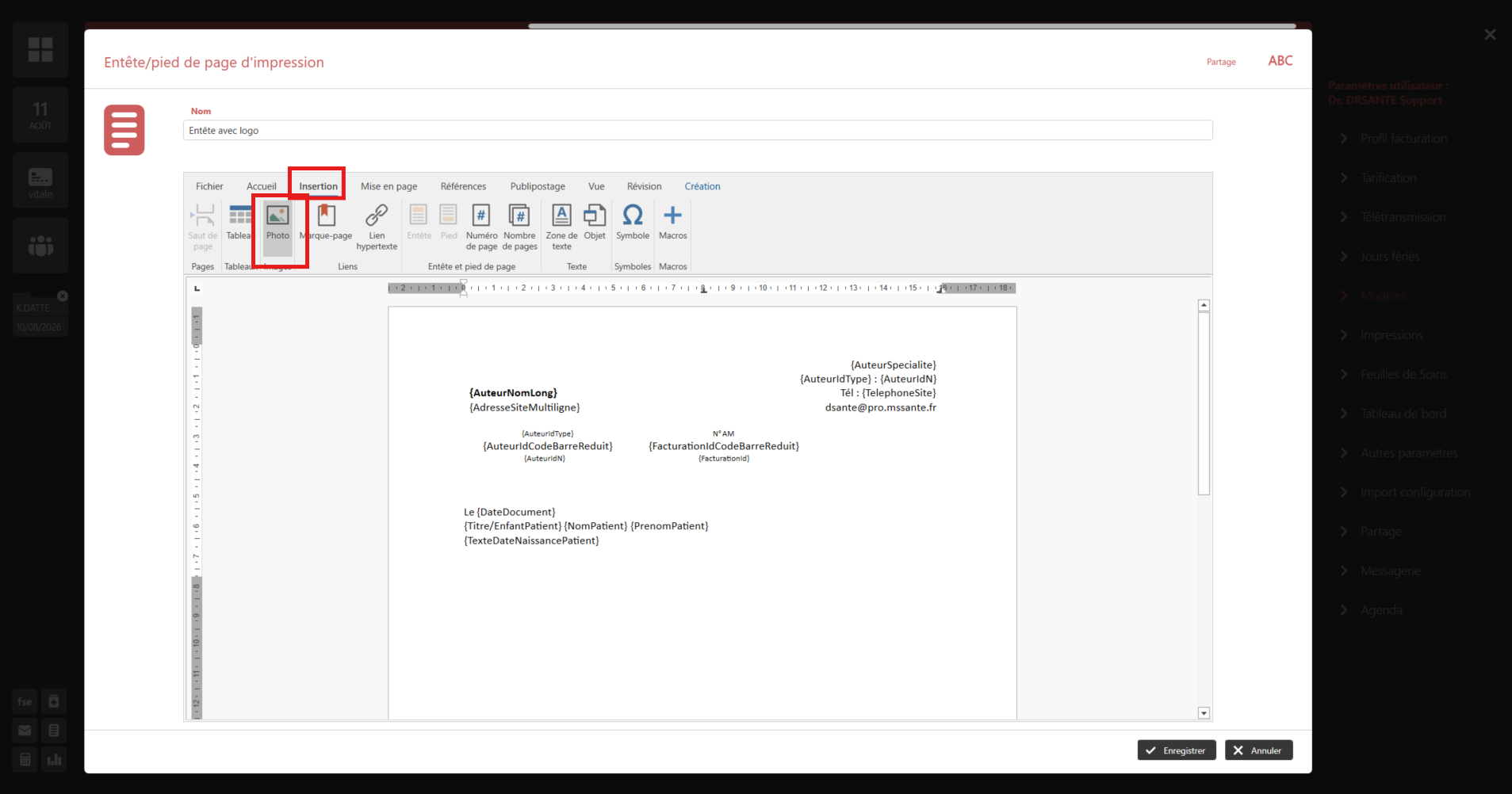The height and width of the screenshot is (794, 1512).
Task: Open the calendar 11 Août sidebar icon
Action: click(x=40, y=115)
